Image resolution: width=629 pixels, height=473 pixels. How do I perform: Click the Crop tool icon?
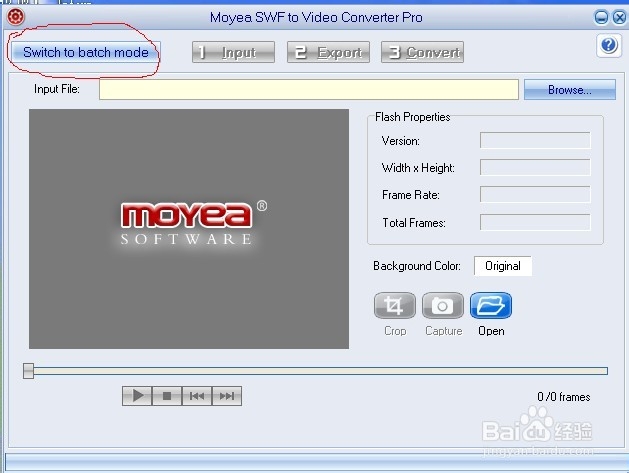point(395,306)
